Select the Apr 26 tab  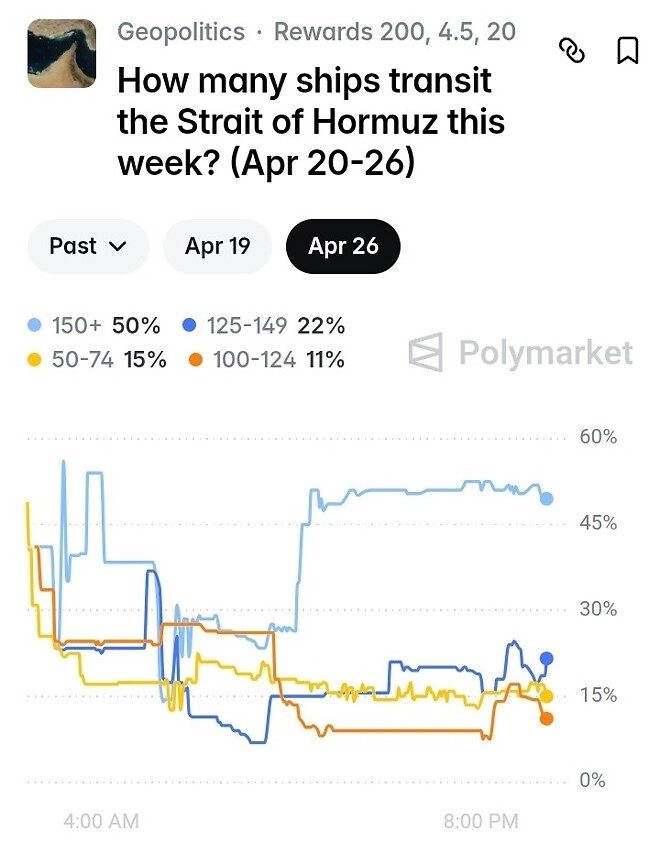[x=343, y=246]
